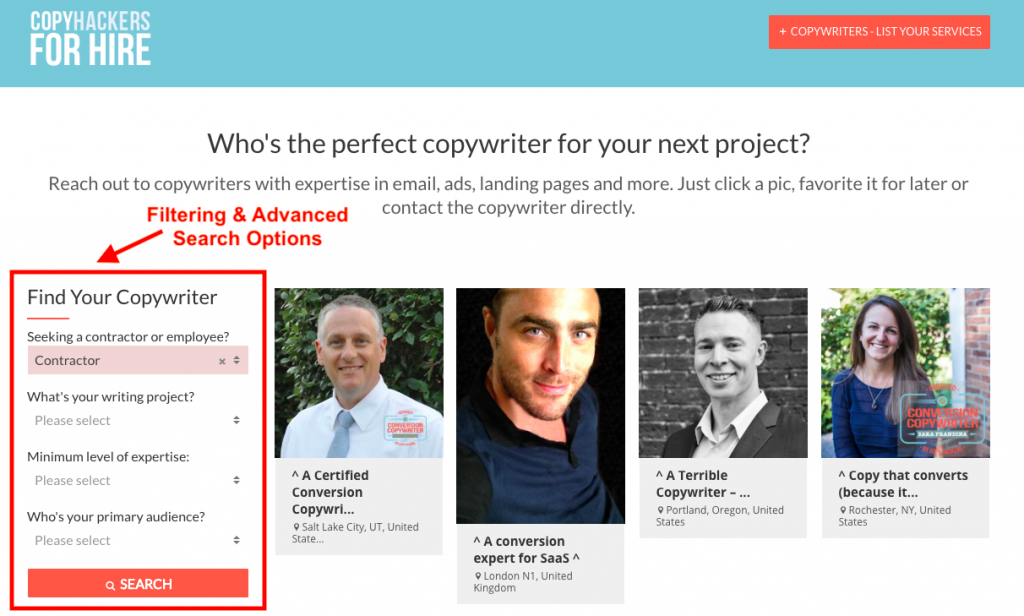The height and width of the screenshot is (616, 1024).
Task: Click the location pin beside Portland, Oregon
Action: 660,510
